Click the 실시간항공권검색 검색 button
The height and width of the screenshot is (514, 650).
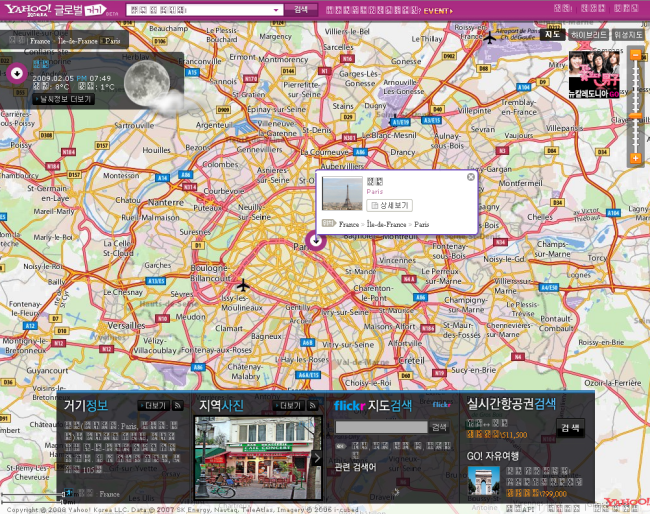point(570,428)
